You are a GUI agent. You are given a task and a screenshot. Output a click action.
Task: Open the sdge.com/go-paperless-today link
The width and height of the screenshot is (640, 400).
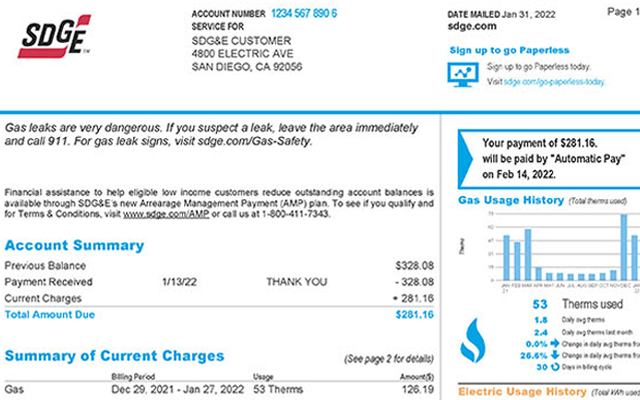point(554,81)
